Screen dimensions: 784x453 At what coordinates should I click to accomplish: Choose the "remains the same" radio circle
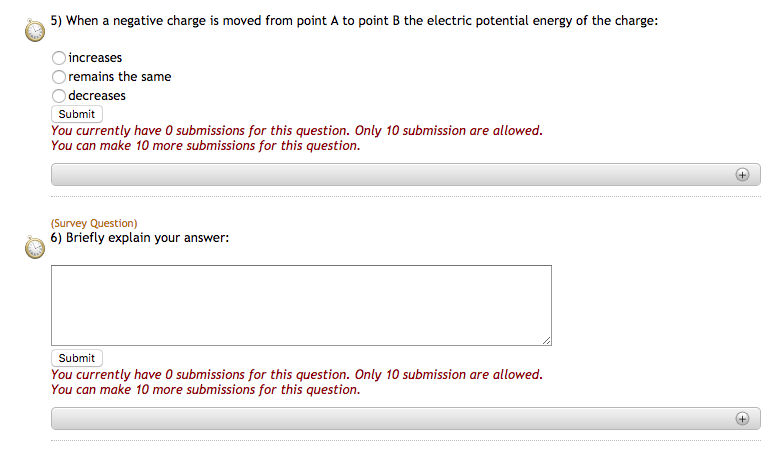59,77
